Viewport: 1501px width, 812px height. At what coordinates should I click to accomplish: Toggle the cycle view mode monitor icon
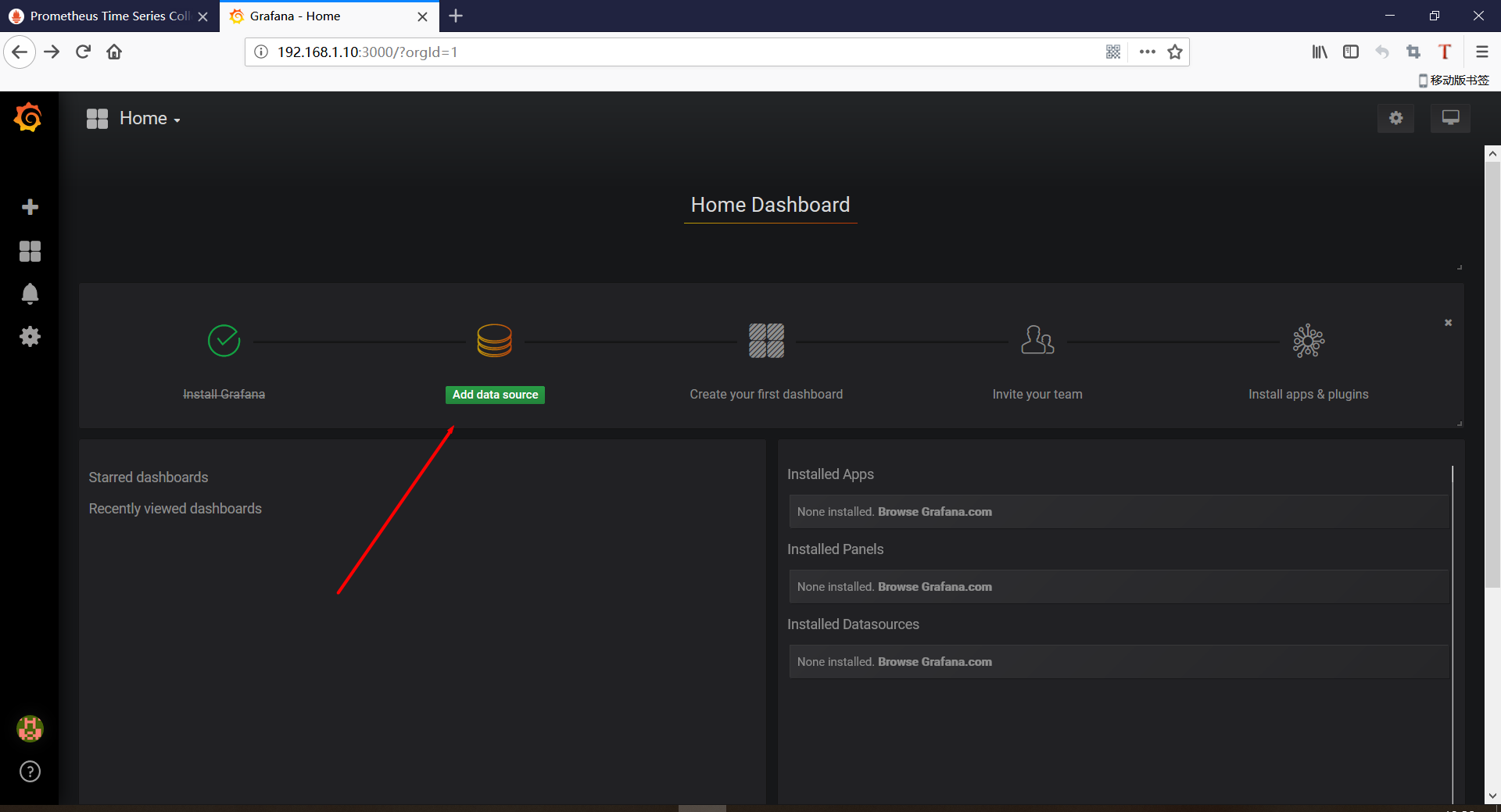point(1450,118)
